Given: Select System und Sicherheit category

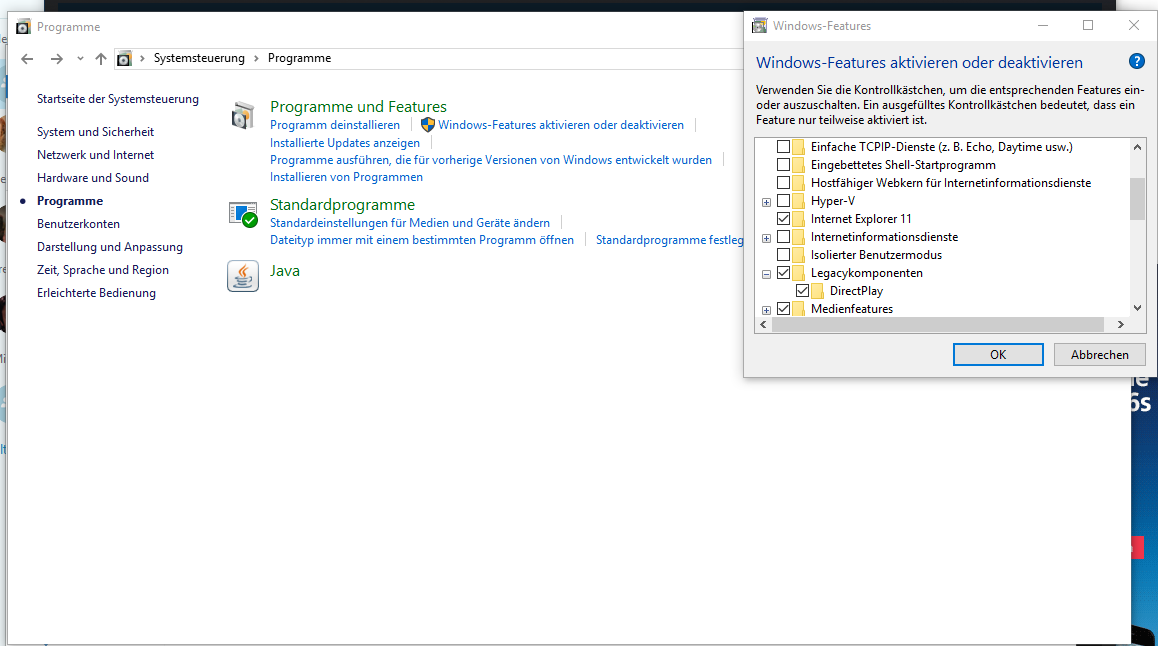Looking at the screenshot, I should (x=95, y=131).
